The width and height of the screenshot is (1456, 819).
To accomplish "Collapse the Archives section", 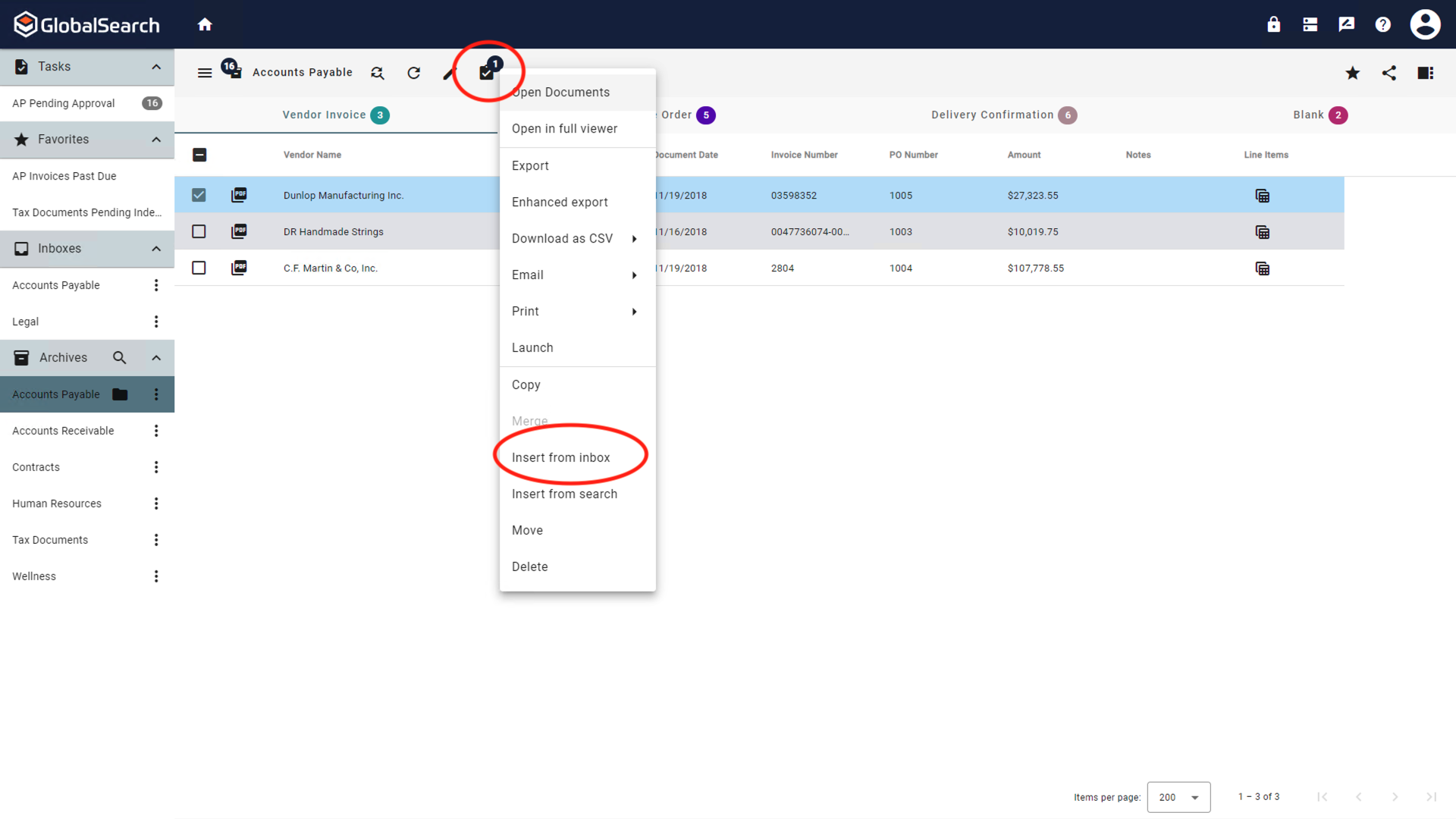I will 156,357.
